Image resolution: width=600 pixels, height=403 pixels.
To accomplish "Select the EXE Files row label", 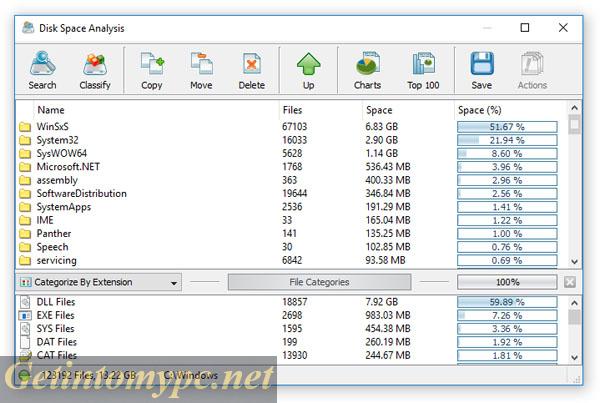I will 55,315.
